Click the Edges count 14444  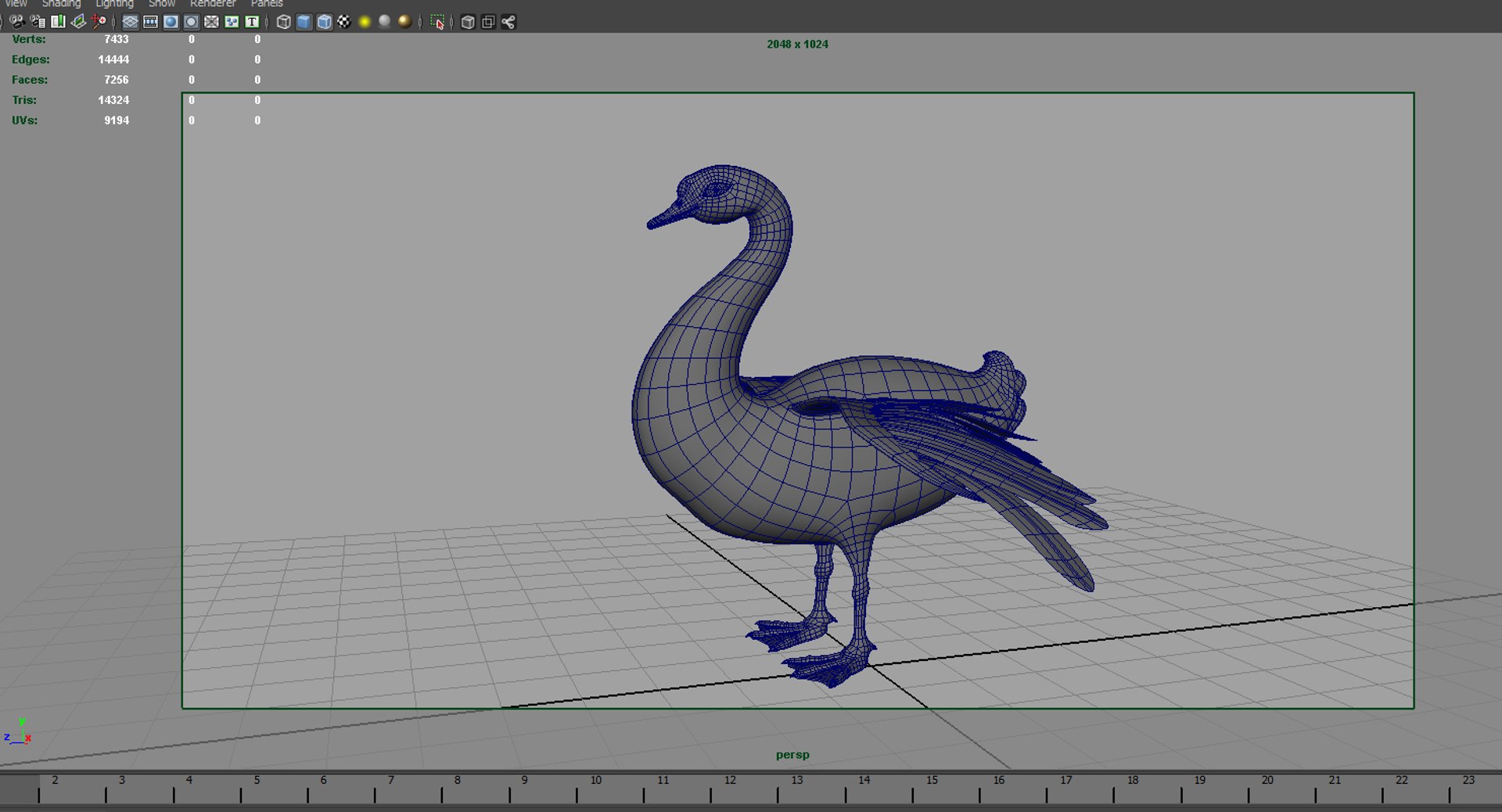113,59
